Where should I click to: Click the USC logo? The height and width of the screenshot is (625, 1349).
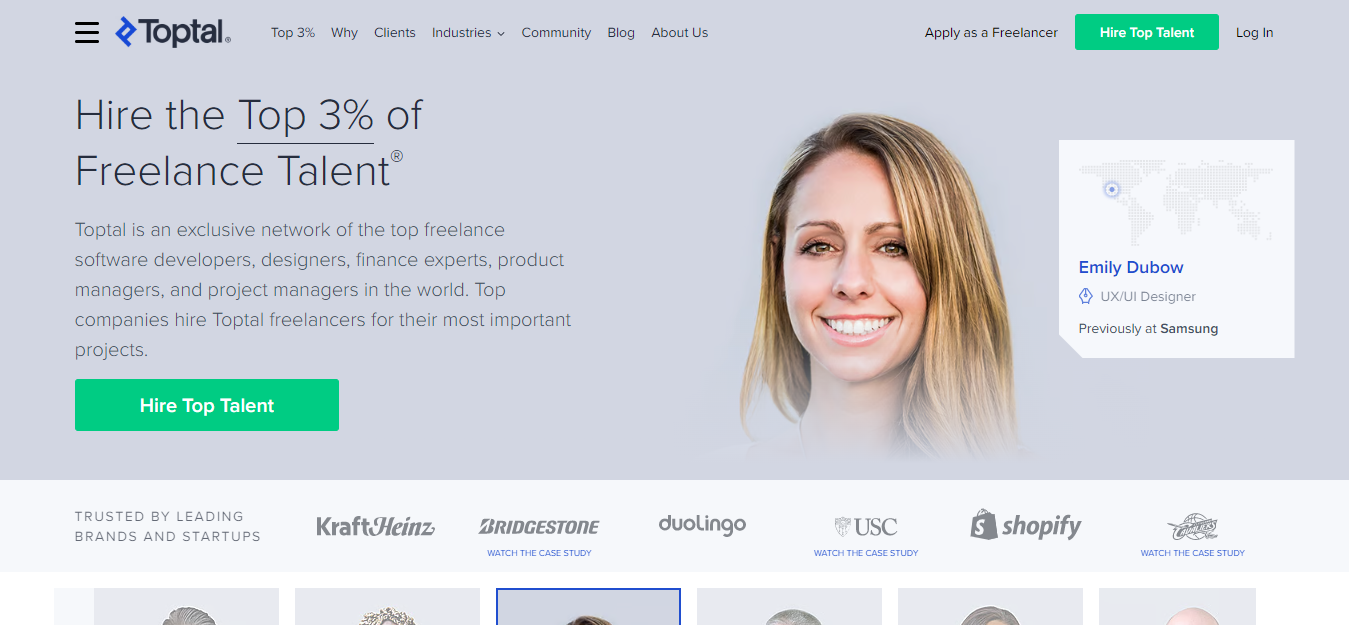coord(866,526)
